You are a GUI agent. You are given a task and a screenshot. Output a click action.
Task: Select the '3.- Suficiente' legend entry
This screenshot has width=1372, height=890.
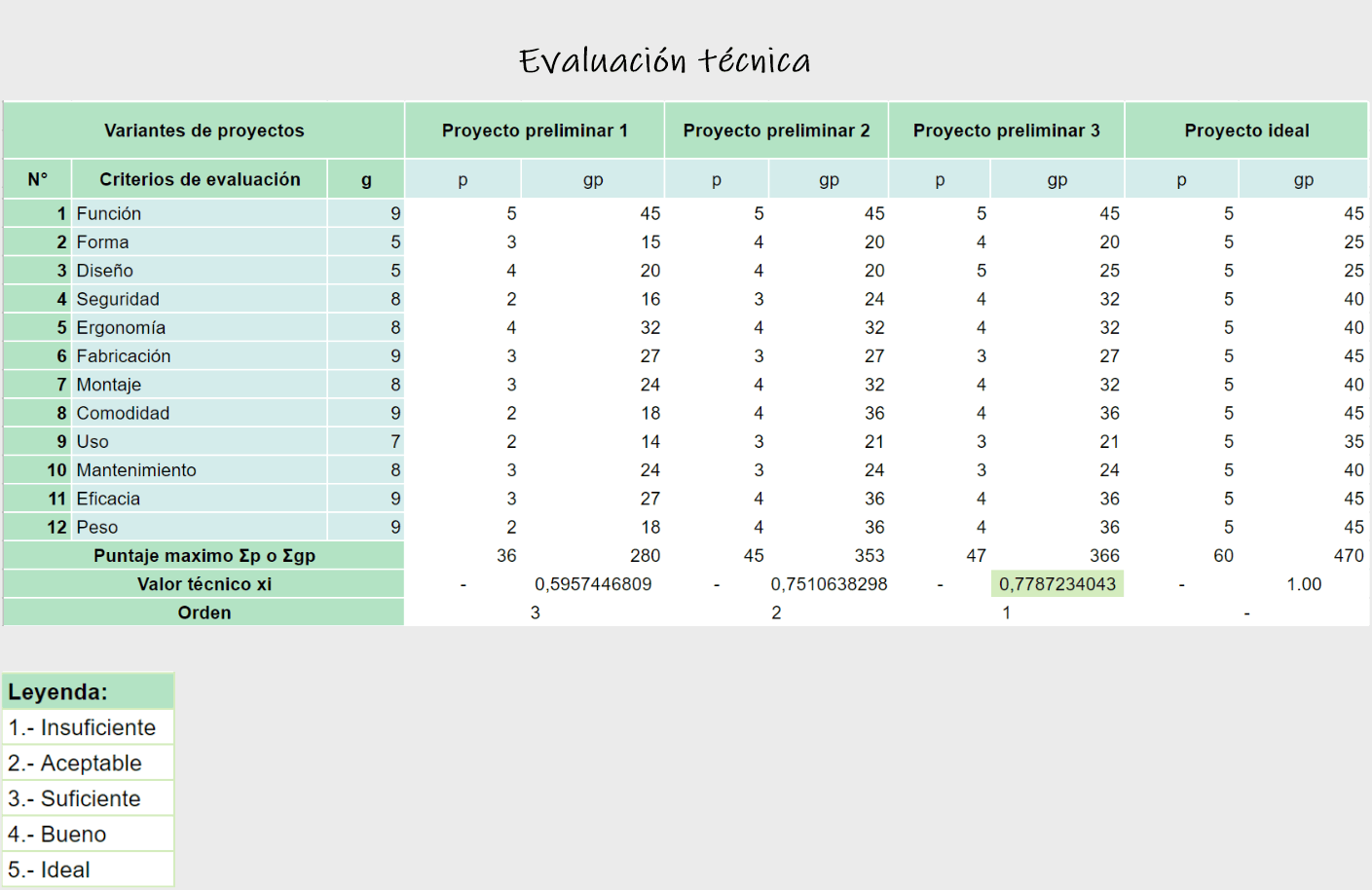88,798
